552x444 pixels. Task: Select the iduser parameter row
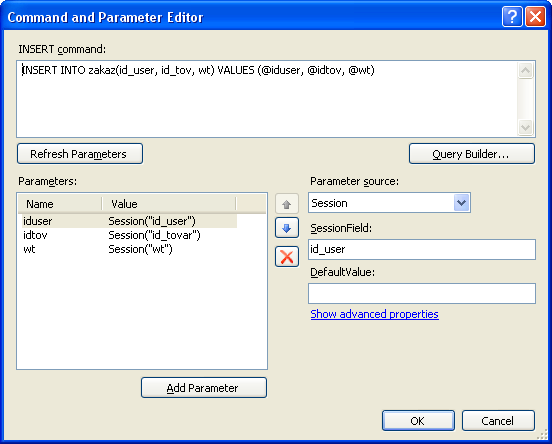tap(130, 221)
